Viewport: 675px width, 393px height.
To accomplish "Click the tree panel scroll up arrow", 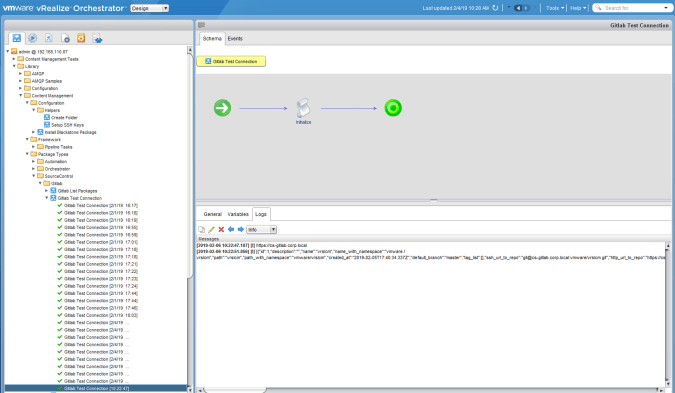I will coord(189,50).
